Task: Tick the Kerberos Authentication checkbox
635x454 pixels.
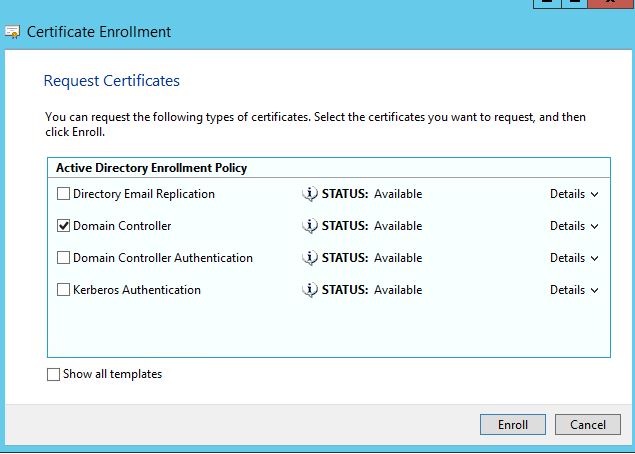Action: (64, 290)
